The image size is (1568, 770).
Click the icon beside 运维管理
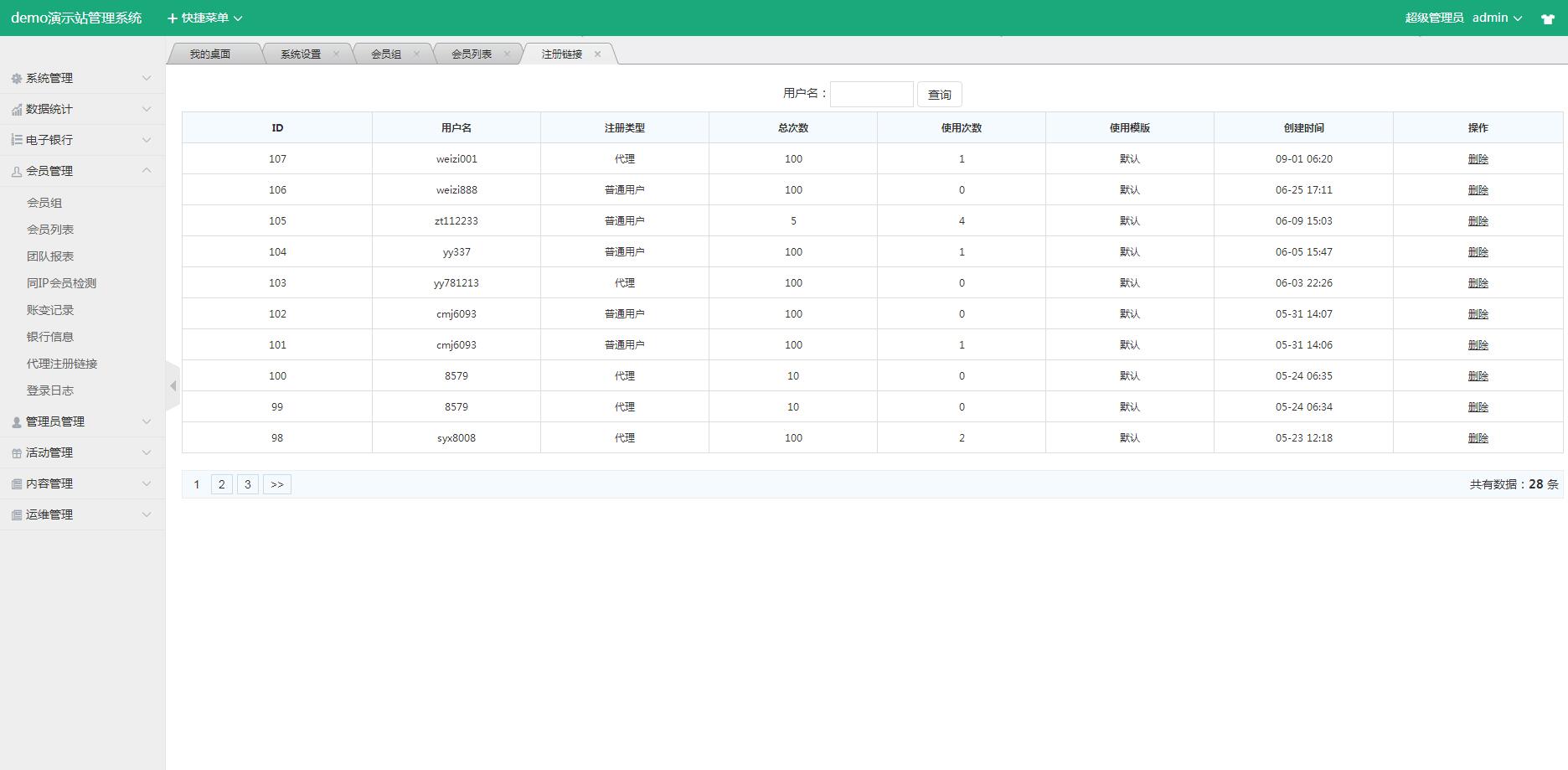[x=17, y=515]
